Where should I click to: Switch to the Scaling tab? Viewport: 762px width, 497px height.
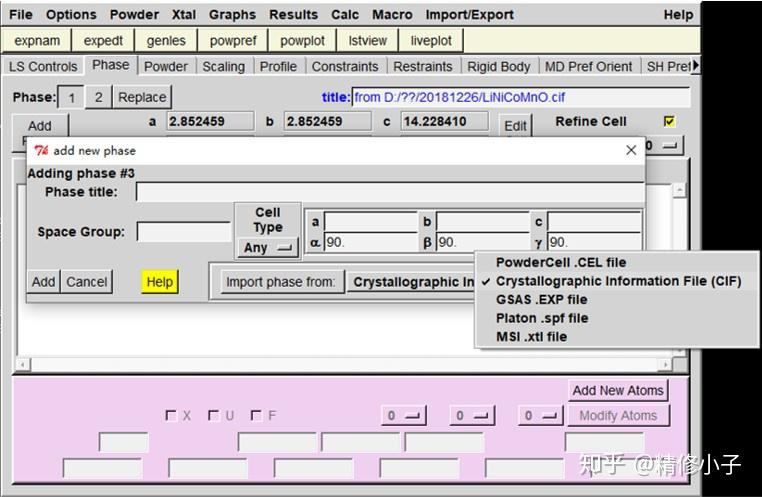pos(224,67)
